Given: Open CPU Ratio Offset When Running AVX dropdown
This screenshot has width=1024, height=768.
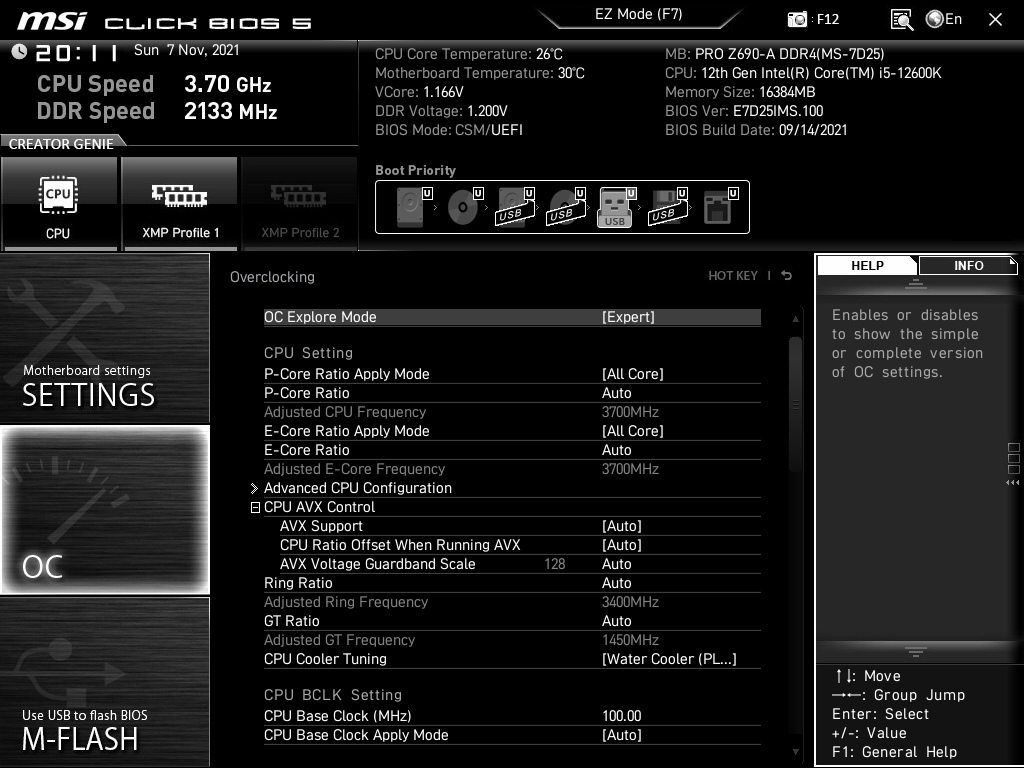Looking at the screenshot, I should tap(520, 545).
